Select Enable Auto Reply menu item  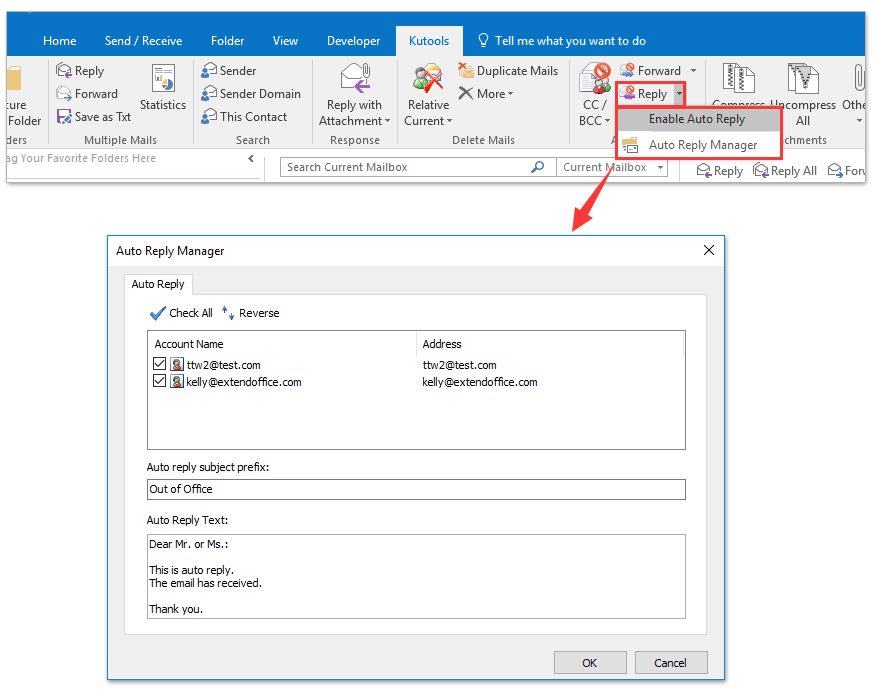pos(696,119)
